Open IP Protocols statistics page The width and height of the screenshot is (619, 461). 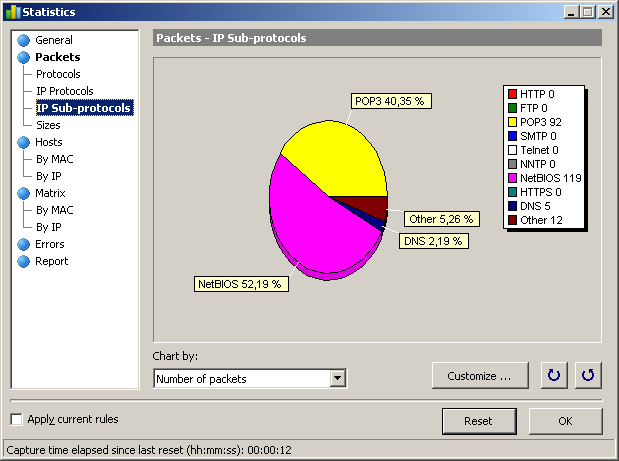(65, 91)
